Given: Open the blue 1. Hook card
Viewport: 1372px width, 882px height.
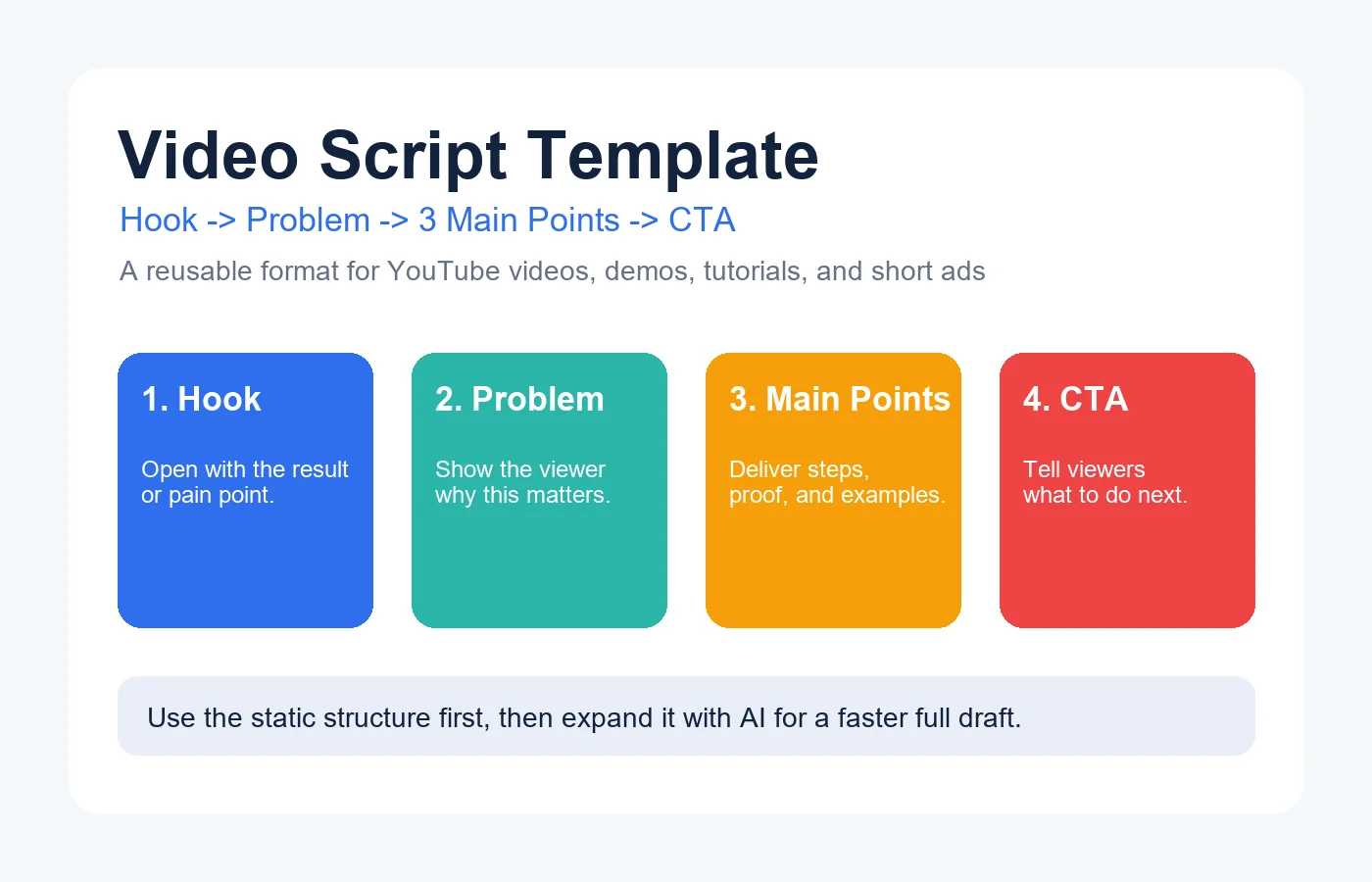Looking at the screenshot, I should coord(245,490).
